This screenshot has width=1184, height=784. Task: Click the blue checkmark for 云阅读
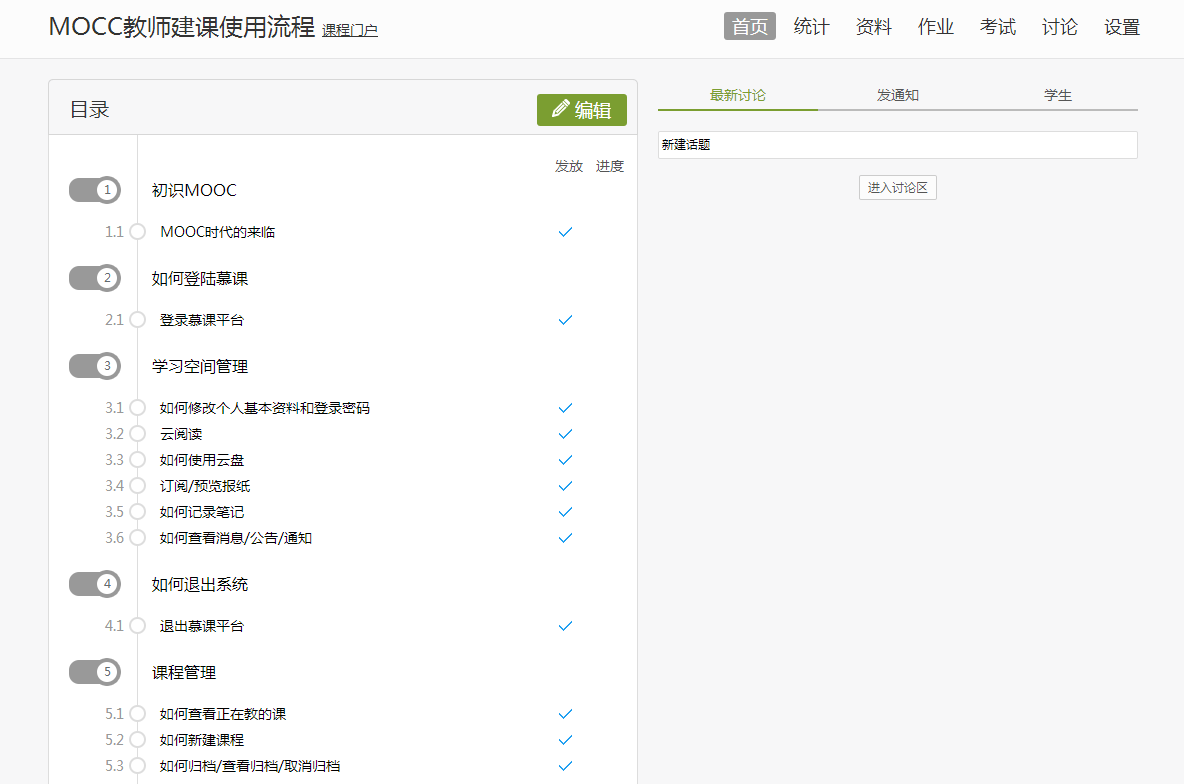click(x=565, y=434)
